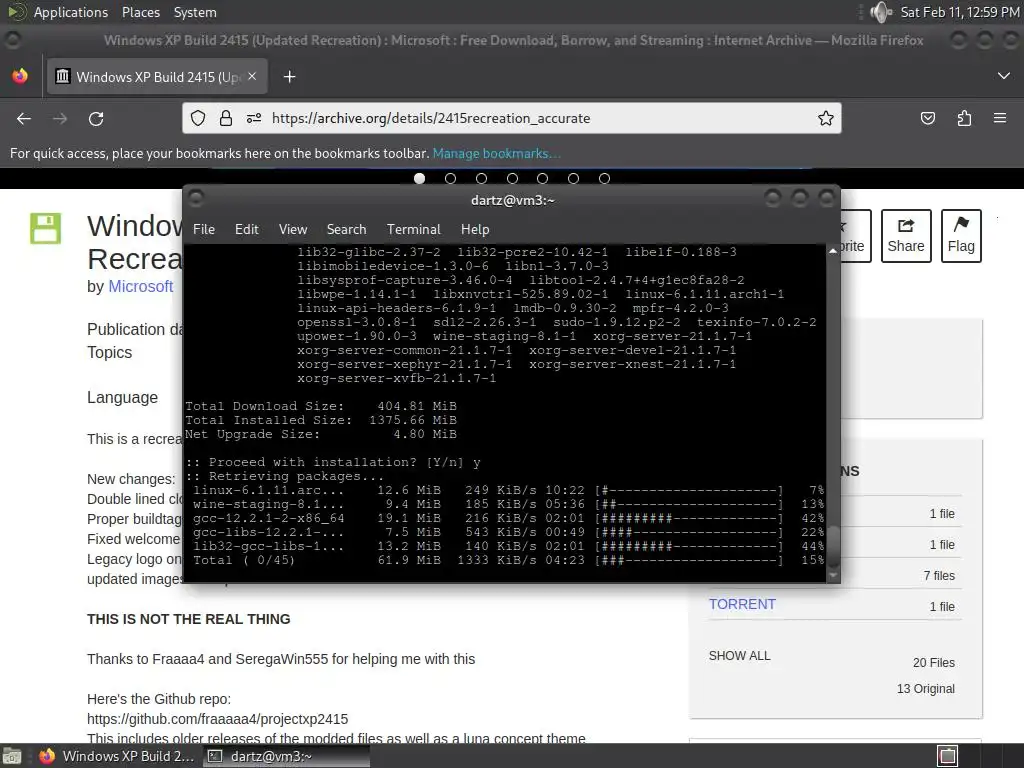1024x768 pixels.
Task: Click the Flag button on archive page
Action: pyautogui.click(x=961, y=236)
